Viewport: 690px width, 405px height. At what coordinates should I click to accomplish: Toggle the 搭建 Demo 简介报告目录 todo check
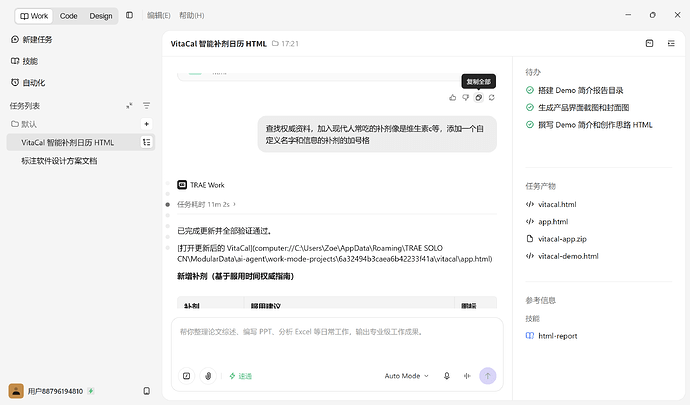pos(530,90)
